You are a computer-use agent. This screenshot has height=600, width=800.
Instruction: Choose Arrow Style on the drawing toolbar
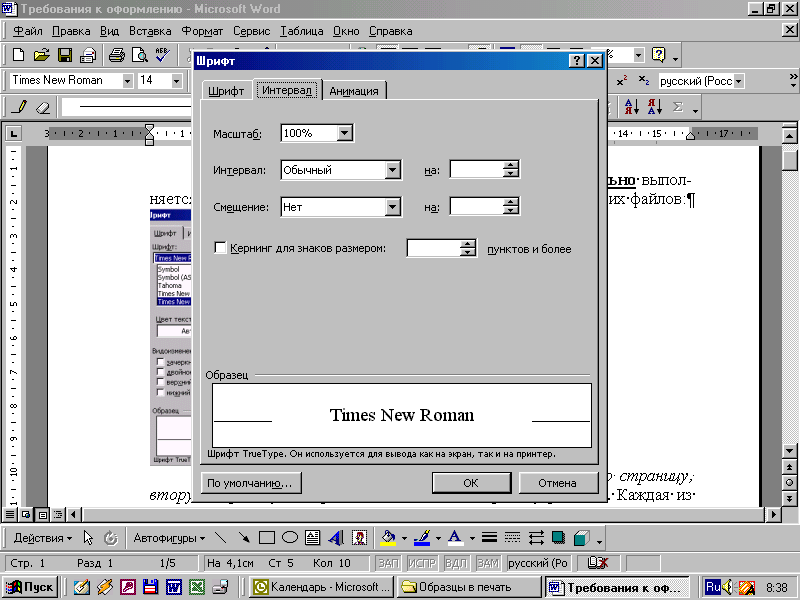(536, 538)
